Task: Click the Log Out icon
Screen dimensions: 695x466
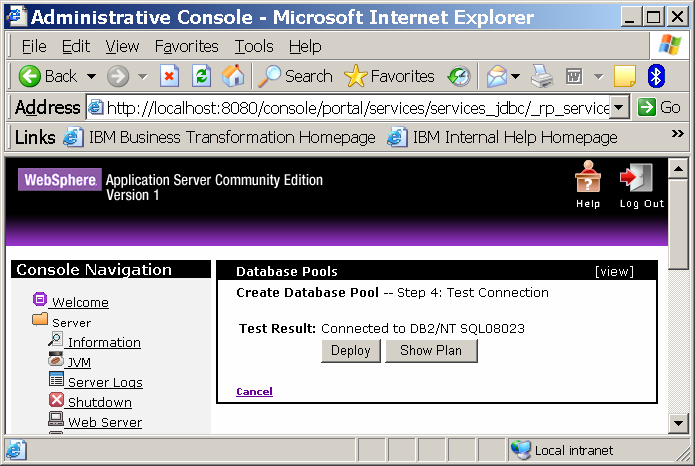Action: coord(640,180)
